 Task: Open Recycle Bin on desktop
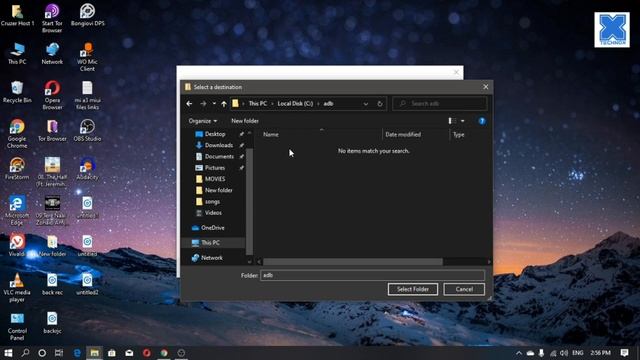tap(17, 92)
